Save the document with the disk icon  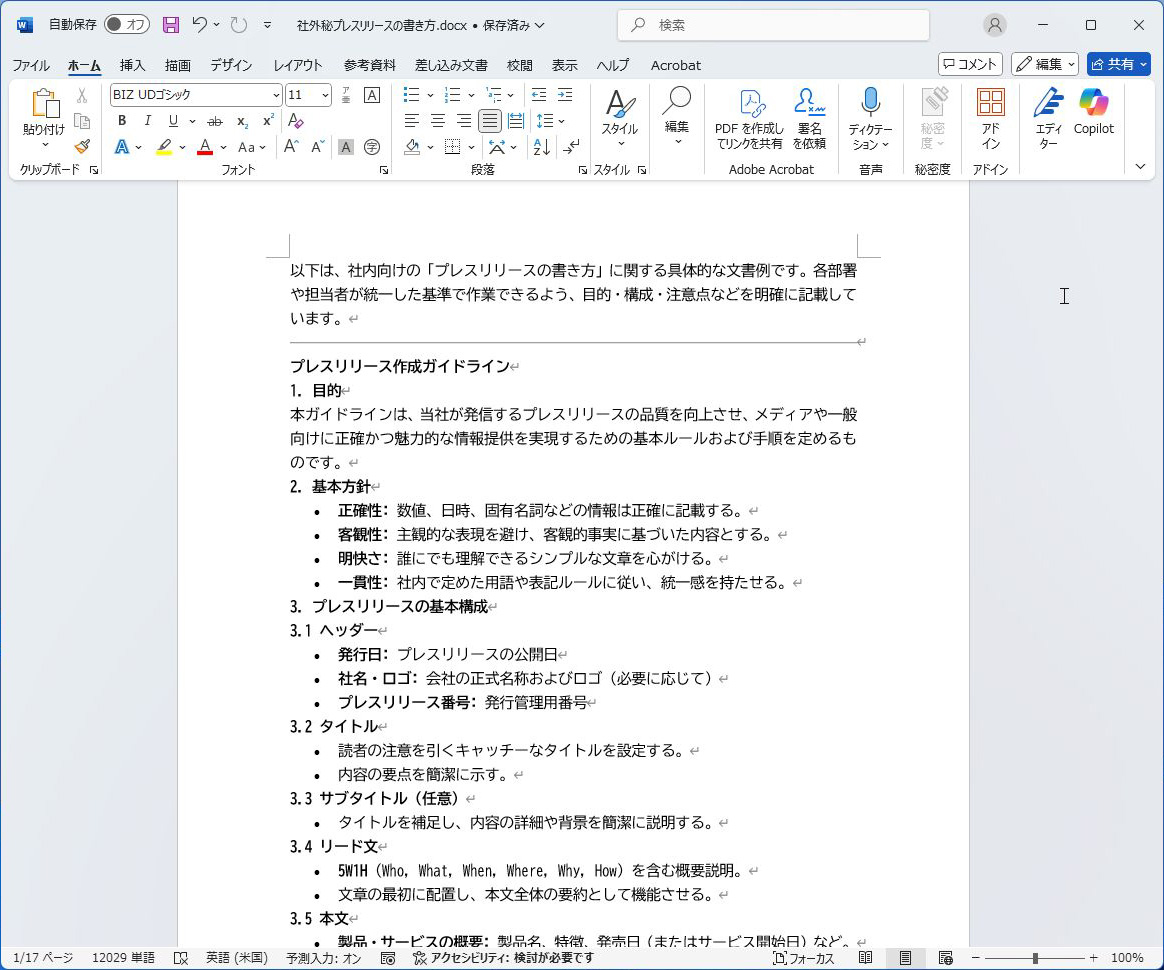coord(171,25)
